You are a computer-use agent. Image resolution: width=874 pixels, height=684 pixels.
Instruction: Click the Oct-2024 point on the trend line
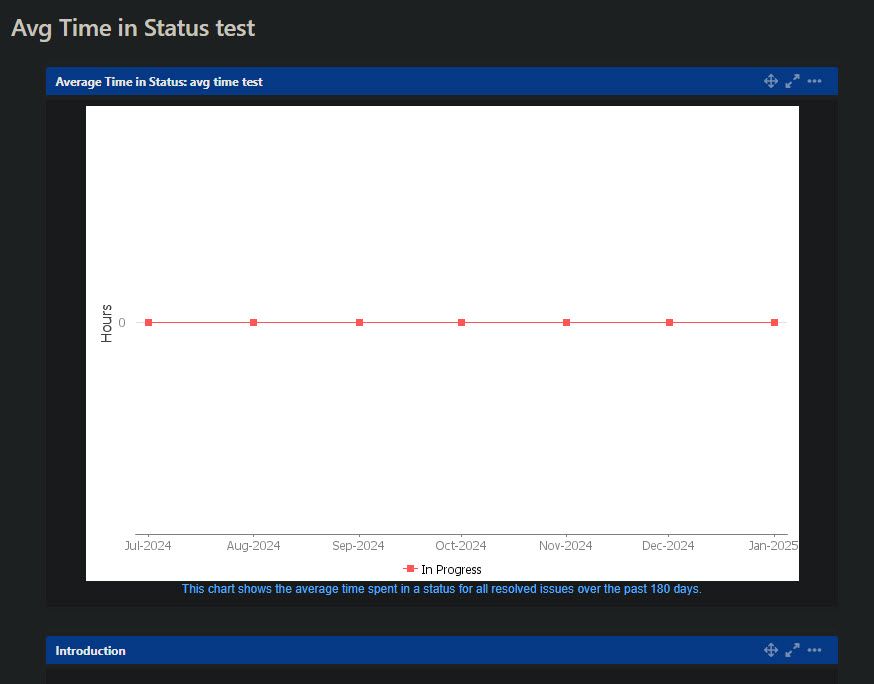tap(460, 322)
